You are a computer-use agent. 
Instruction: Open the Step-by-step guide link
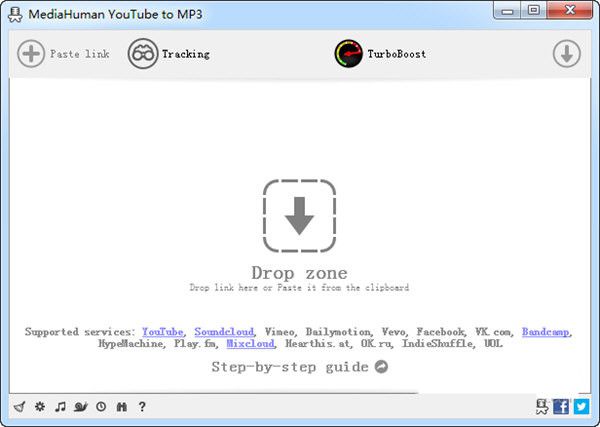(x=290, y=367)
